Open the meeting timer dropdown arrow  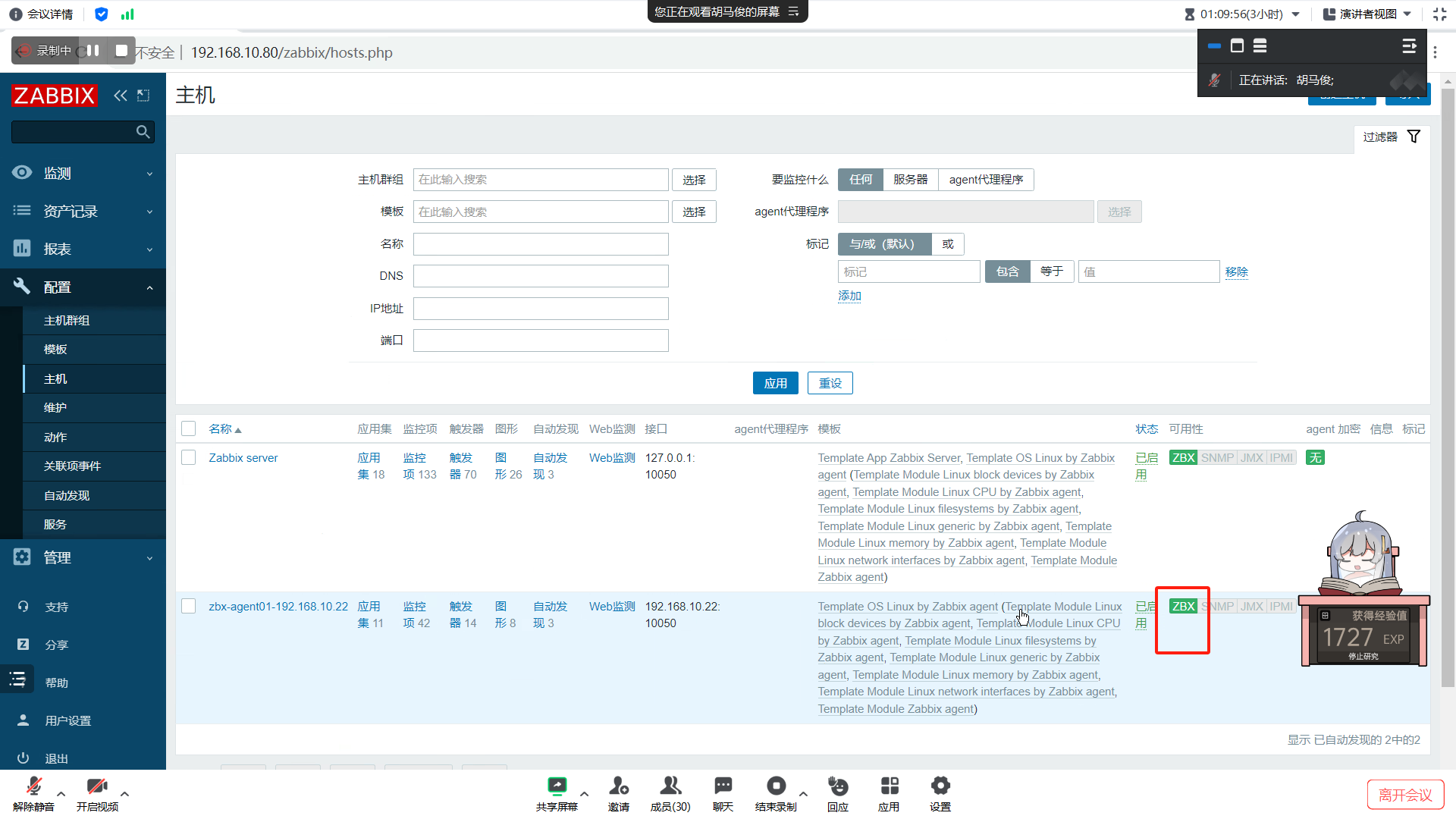(x=1295, y=14)
